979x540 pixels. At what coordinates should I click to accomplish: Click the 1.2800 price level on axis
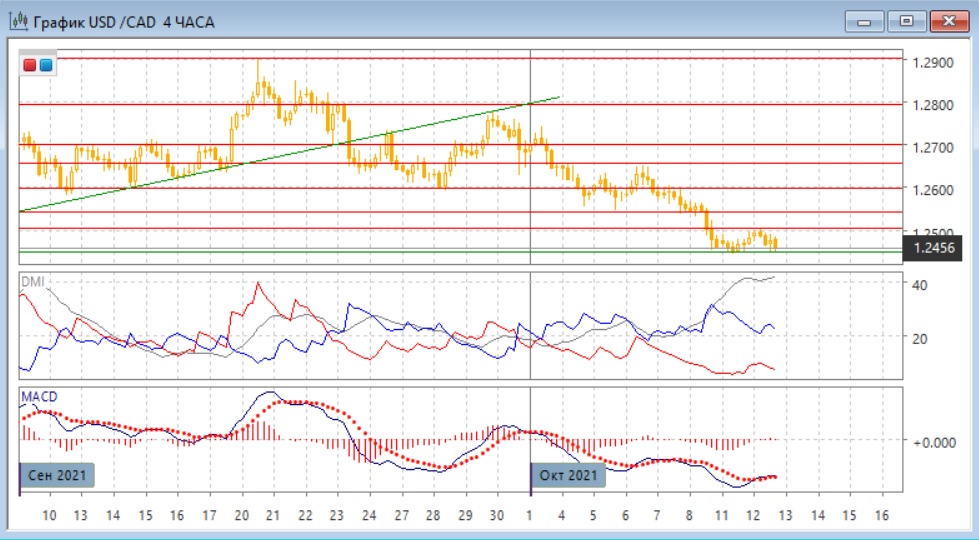coord(932,105)
